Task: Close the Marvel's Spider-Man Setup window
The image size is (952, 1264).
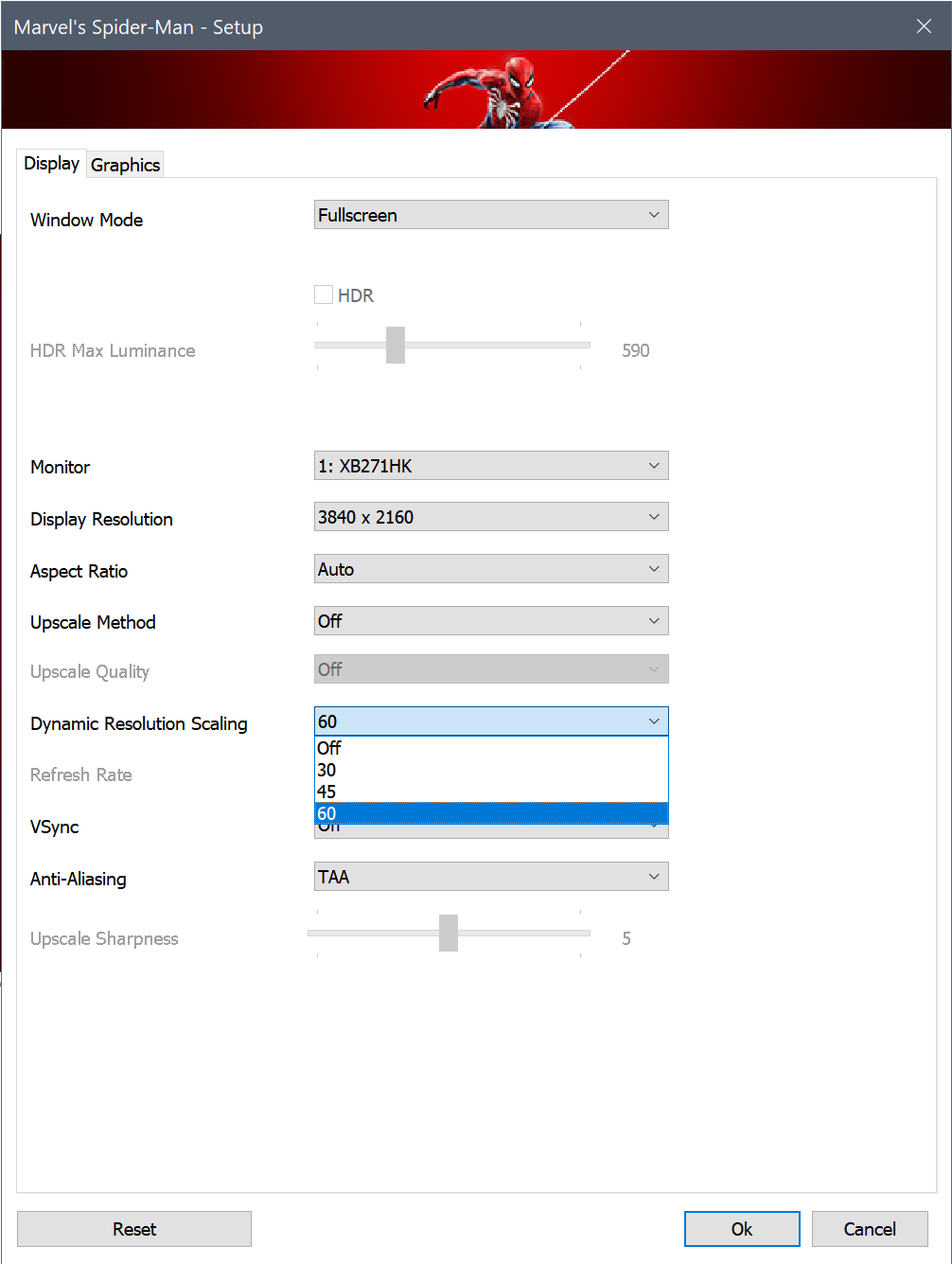Action: [924, 27]
